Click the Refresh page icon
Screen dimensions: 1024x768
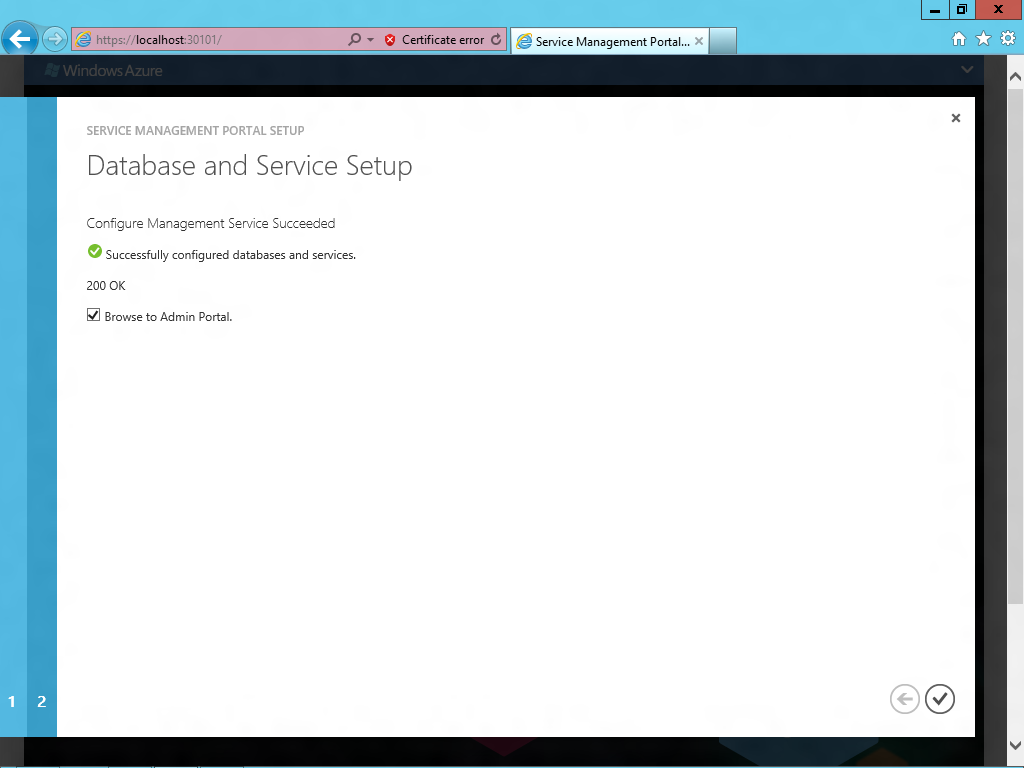(x=496, y=39)
